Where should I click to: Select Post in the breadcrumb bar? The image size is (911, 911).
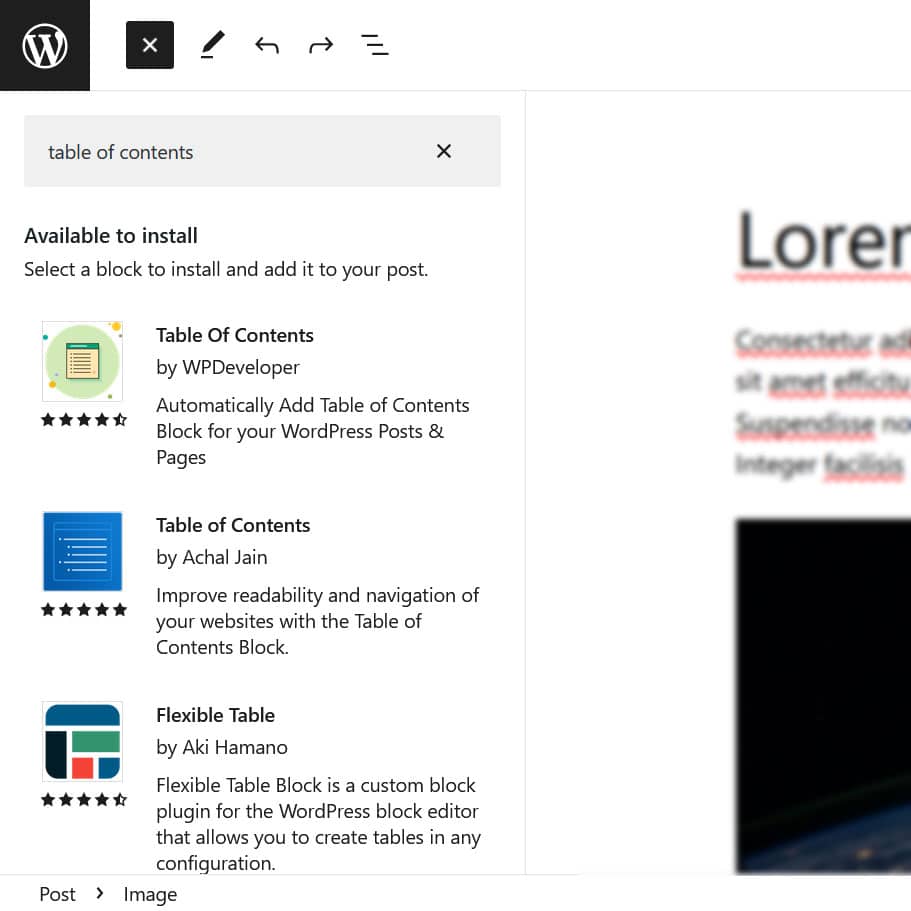(x=57, y=894)
